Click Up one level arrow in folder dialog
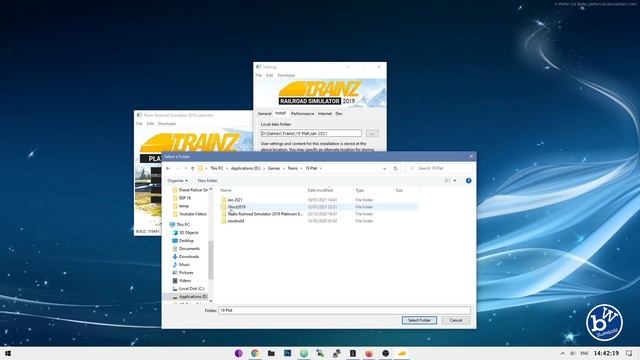The height and width of the screenshot is (360, 640). 193,168
